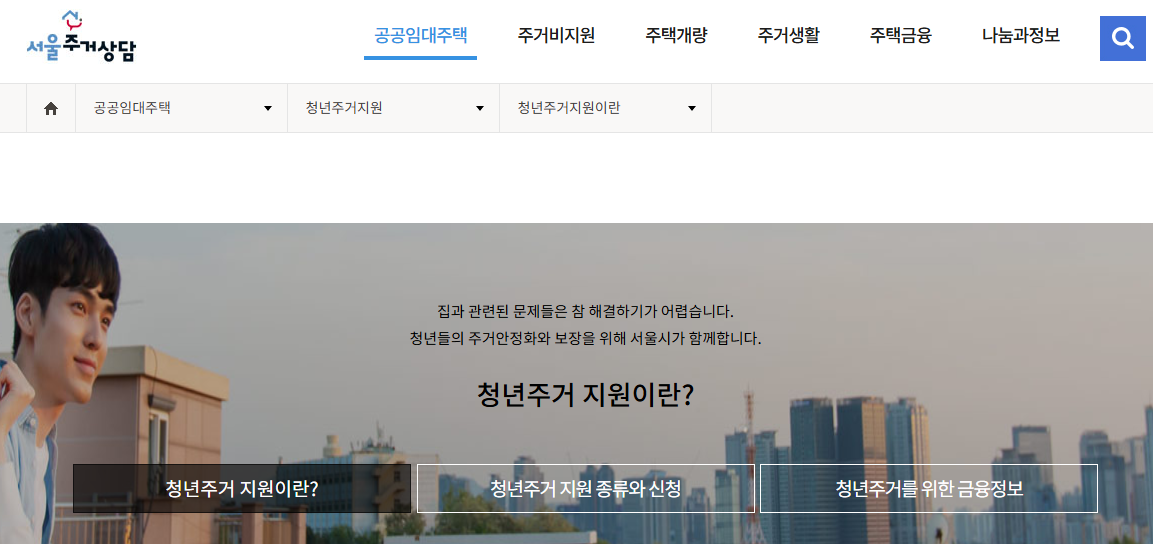The width and height of the screenshot is (1153, 544).
Task: Switch to 청년주거 지원 종류와 신청 tab
Action: pyautogui.click(x=585, y=488)
